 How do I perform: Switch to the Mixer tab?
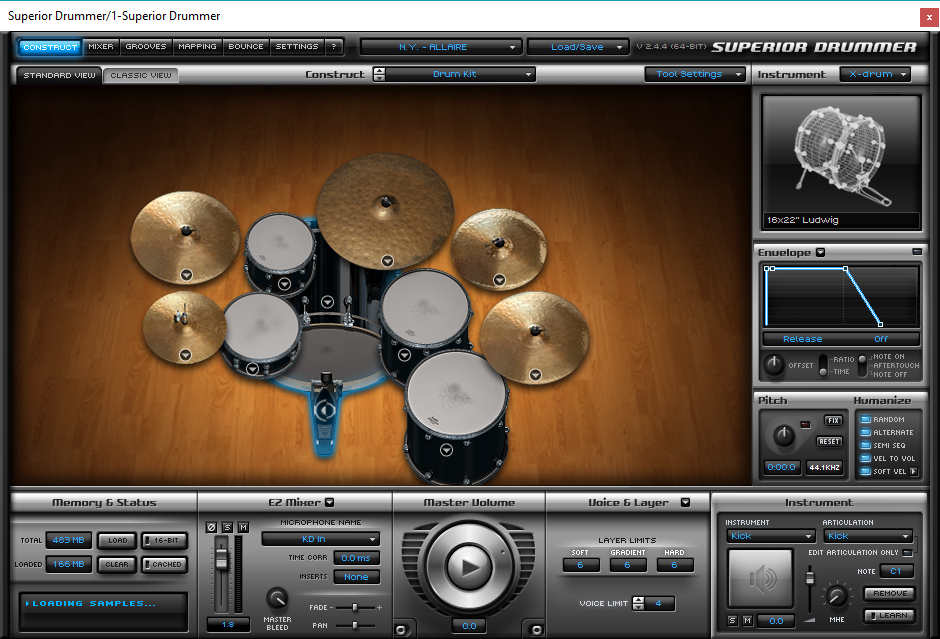click(x=101, y=46)
